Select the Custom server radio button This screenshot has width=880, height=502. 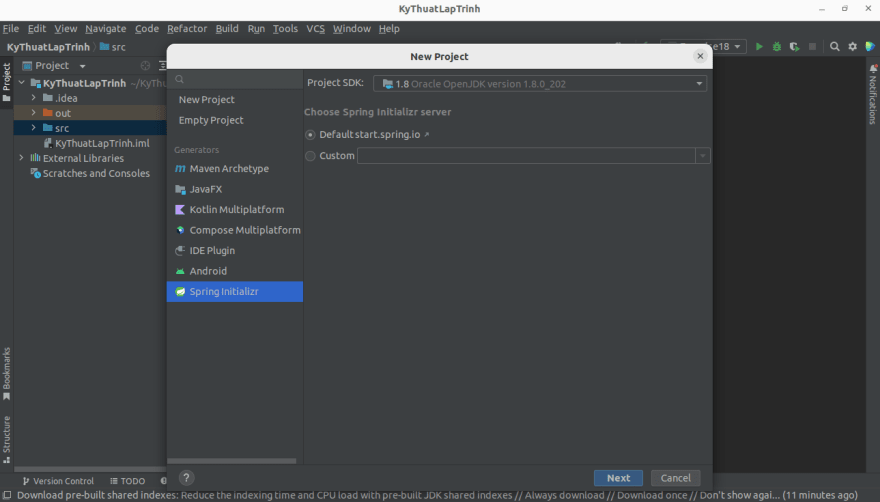pos(310,156)
